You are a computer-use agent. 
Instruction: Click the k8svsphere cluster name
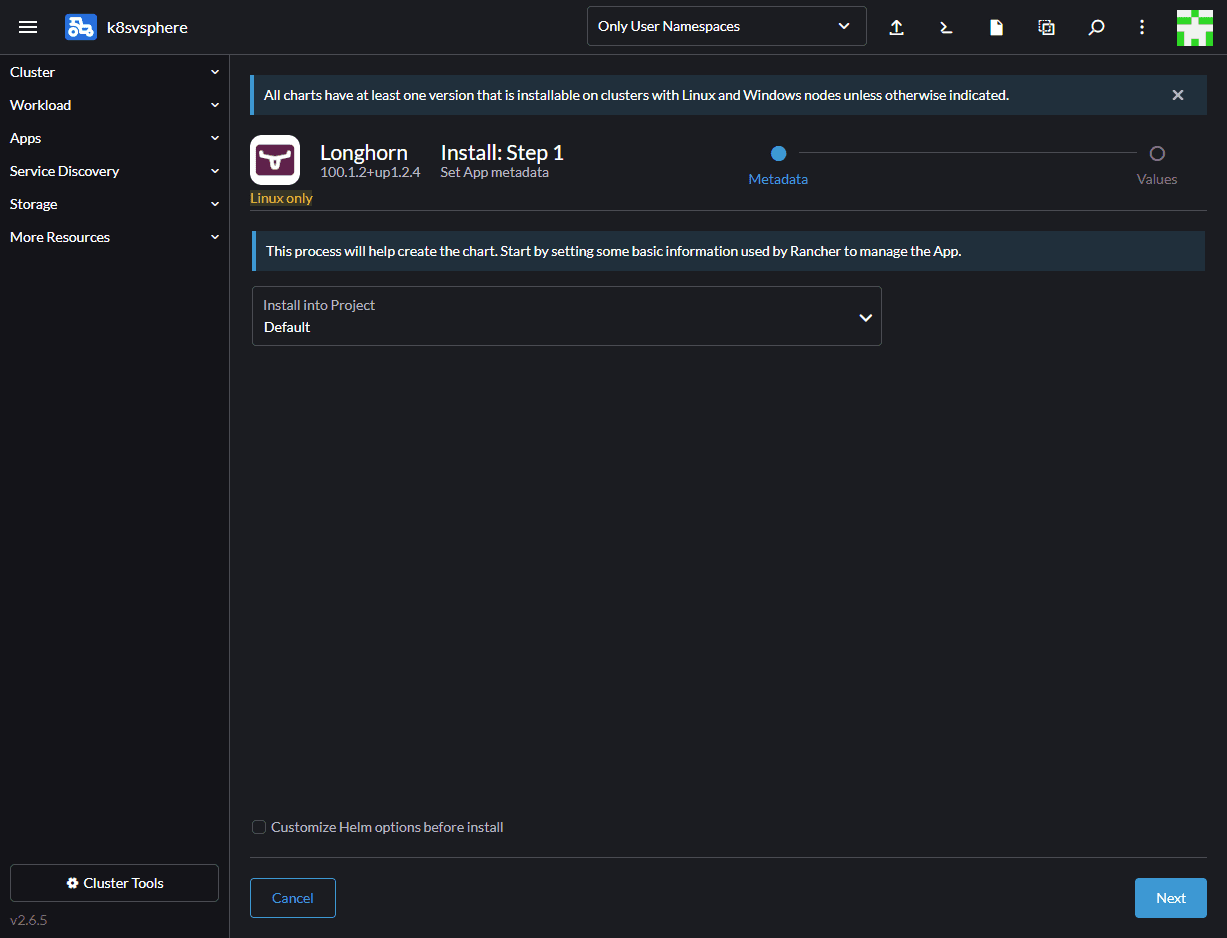click(147, 27)
